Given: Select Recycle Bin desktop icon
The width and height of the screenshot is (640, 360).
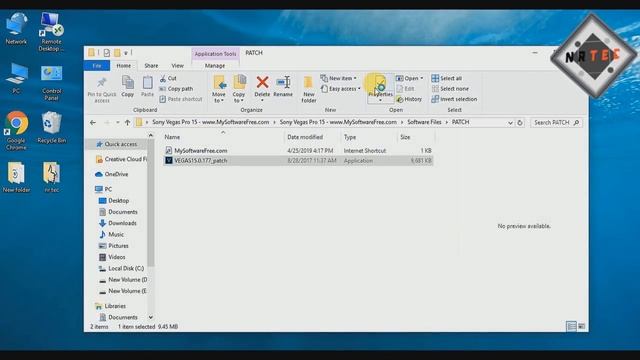Looking at the screenshot, I should (x=51, y=128).
